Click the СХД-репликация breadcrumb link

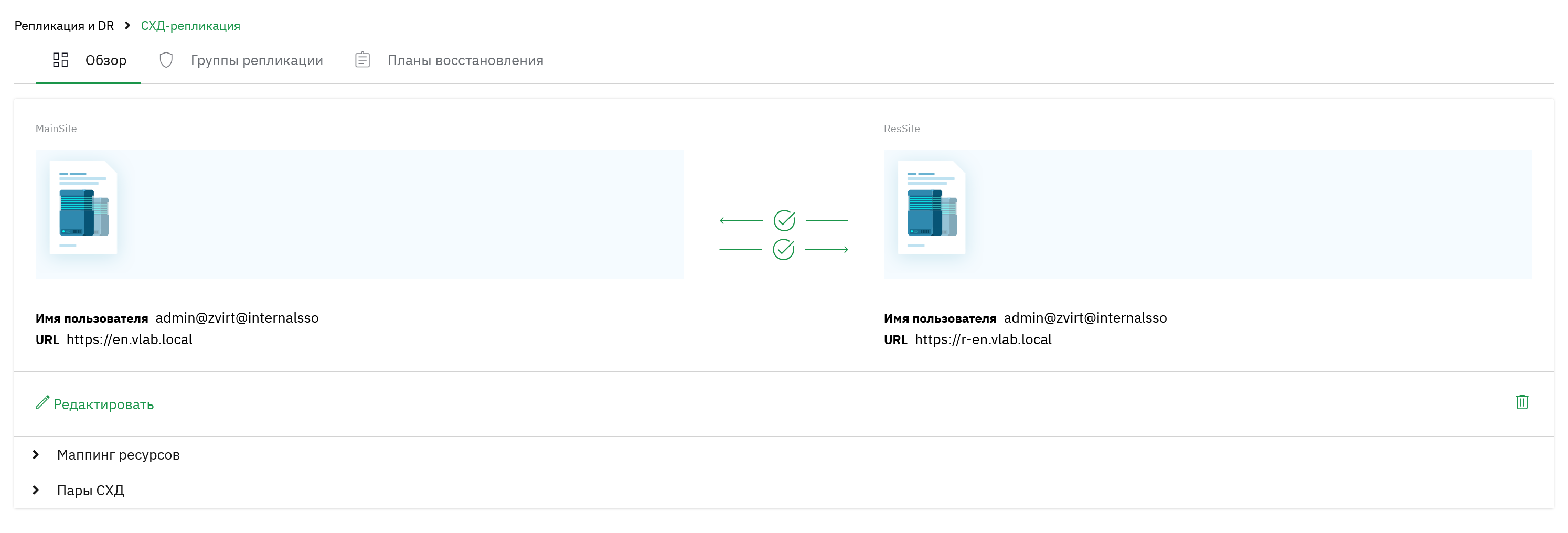point(190,26)
